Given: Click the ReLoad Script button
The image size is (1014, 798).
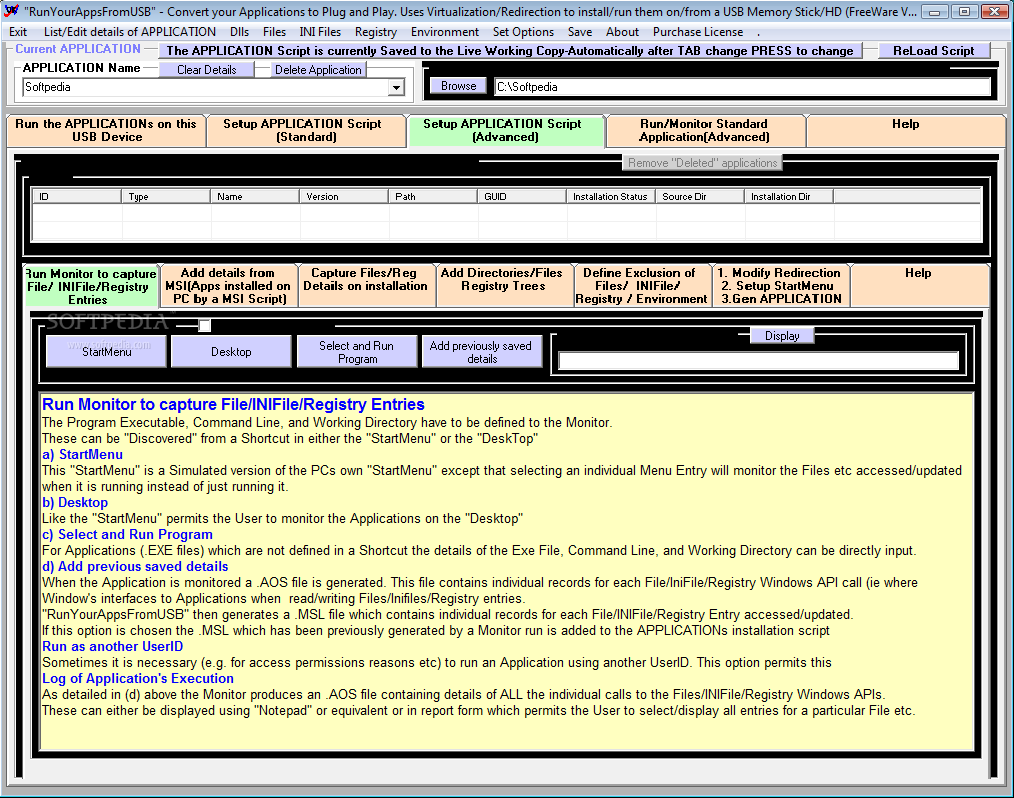Looking at the screenshot, I should [933, 50].
